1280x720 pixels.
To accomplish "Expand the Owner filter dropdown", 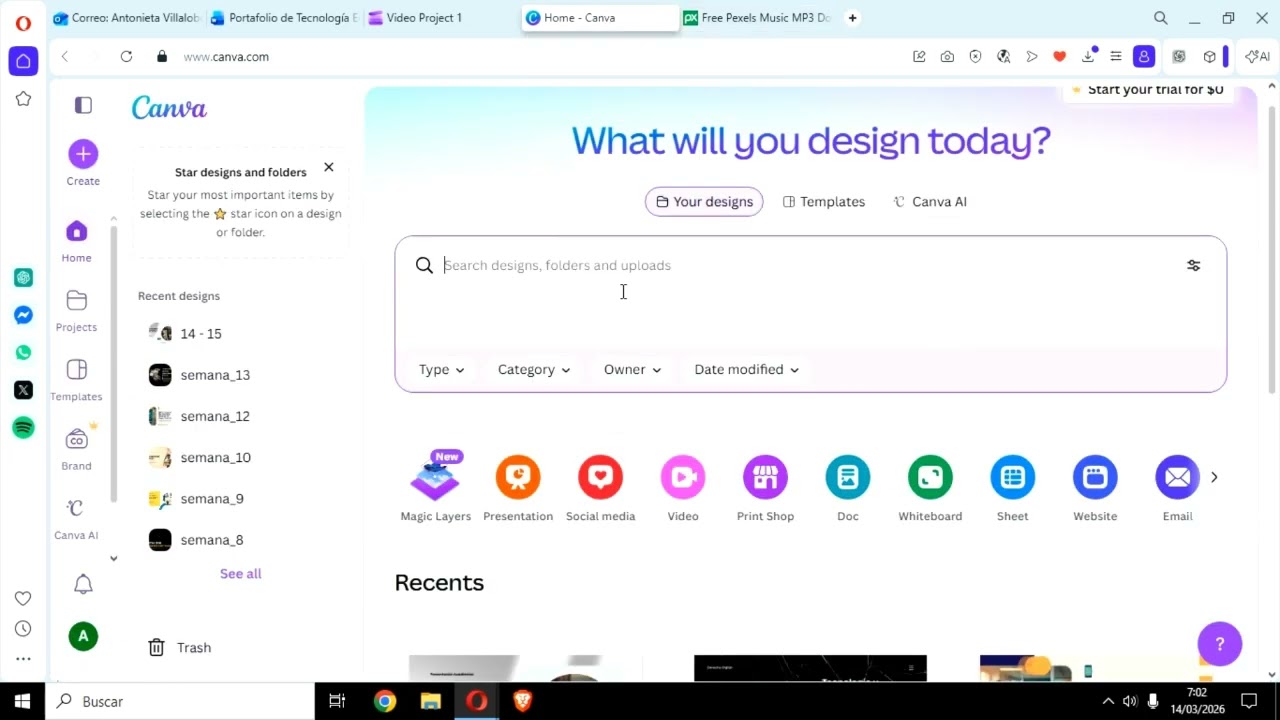I will point(632,370).
